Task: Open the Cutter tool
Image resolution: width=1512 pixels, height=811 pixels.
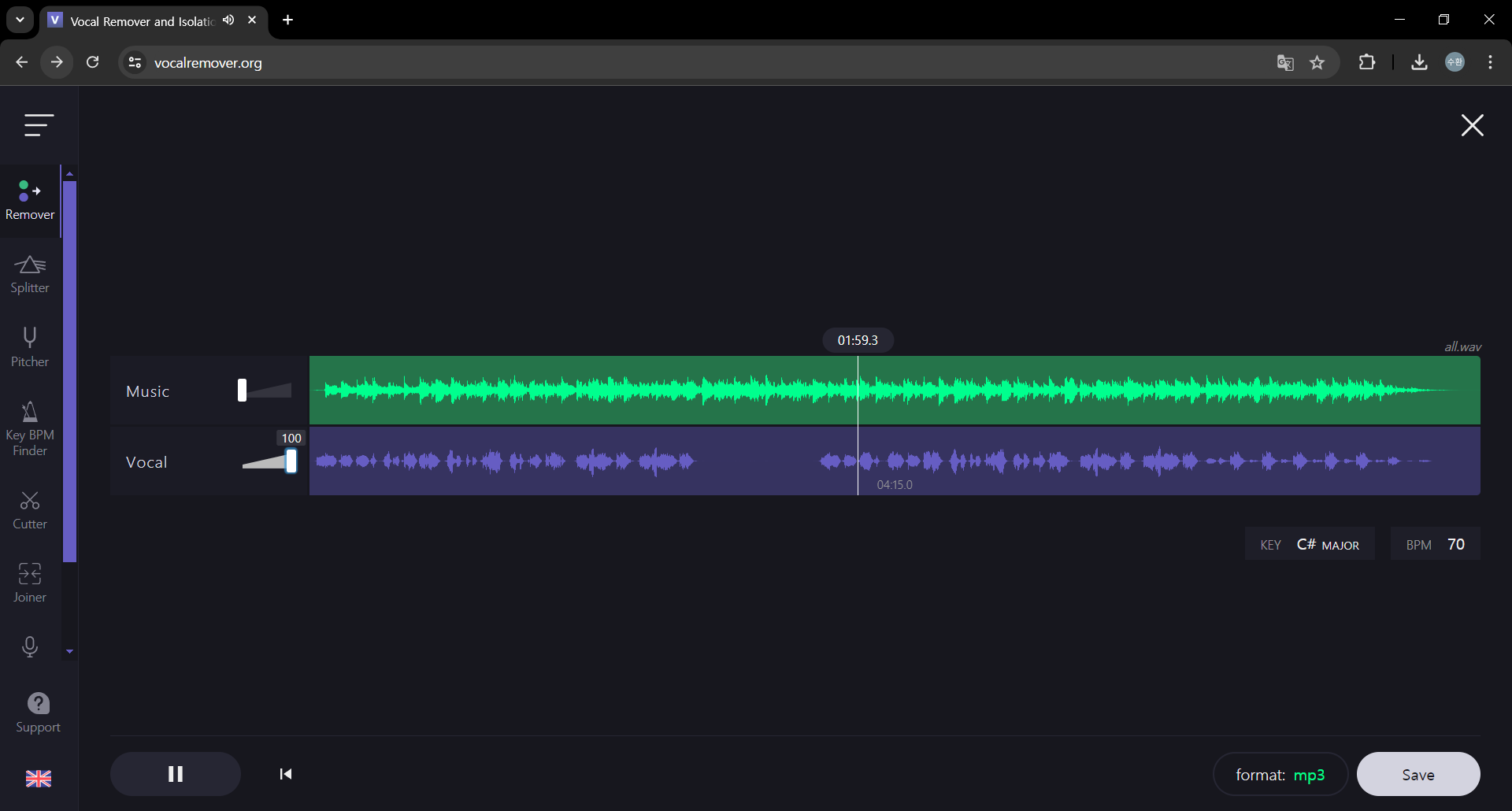Action: click(30, 509)
